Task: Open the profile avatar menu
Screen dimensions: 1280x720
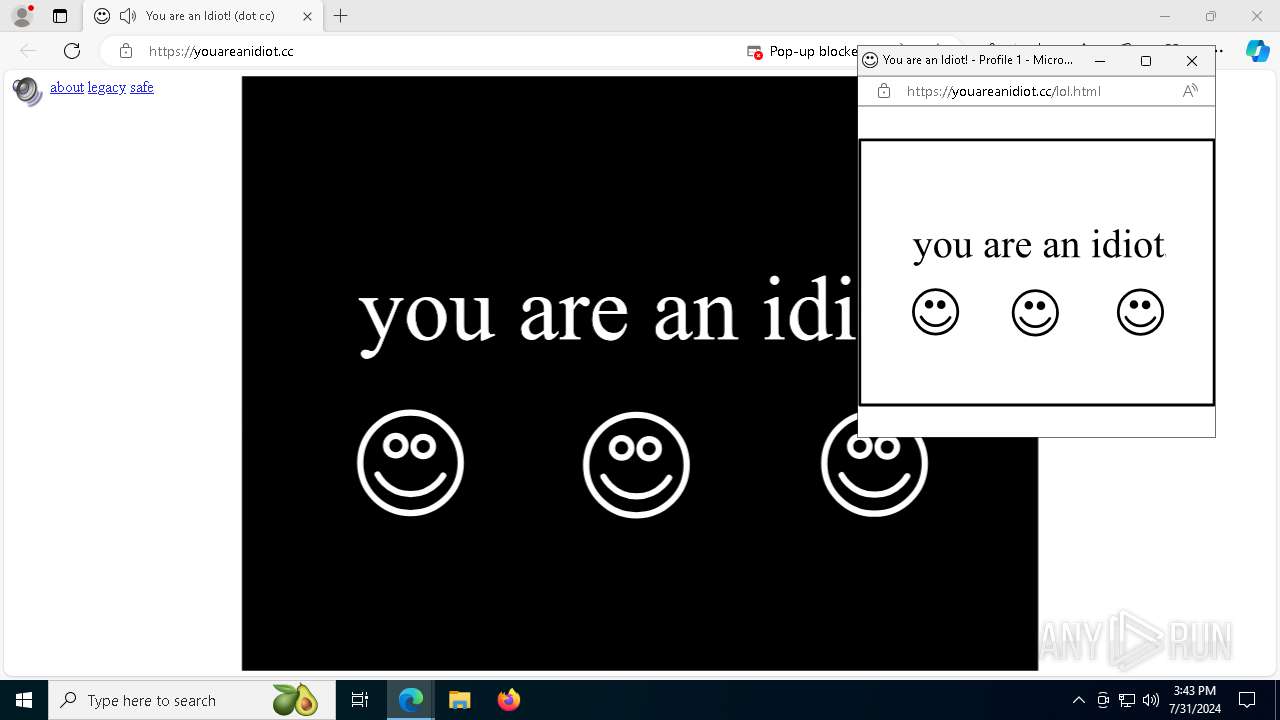Action: tap(22, 16)
